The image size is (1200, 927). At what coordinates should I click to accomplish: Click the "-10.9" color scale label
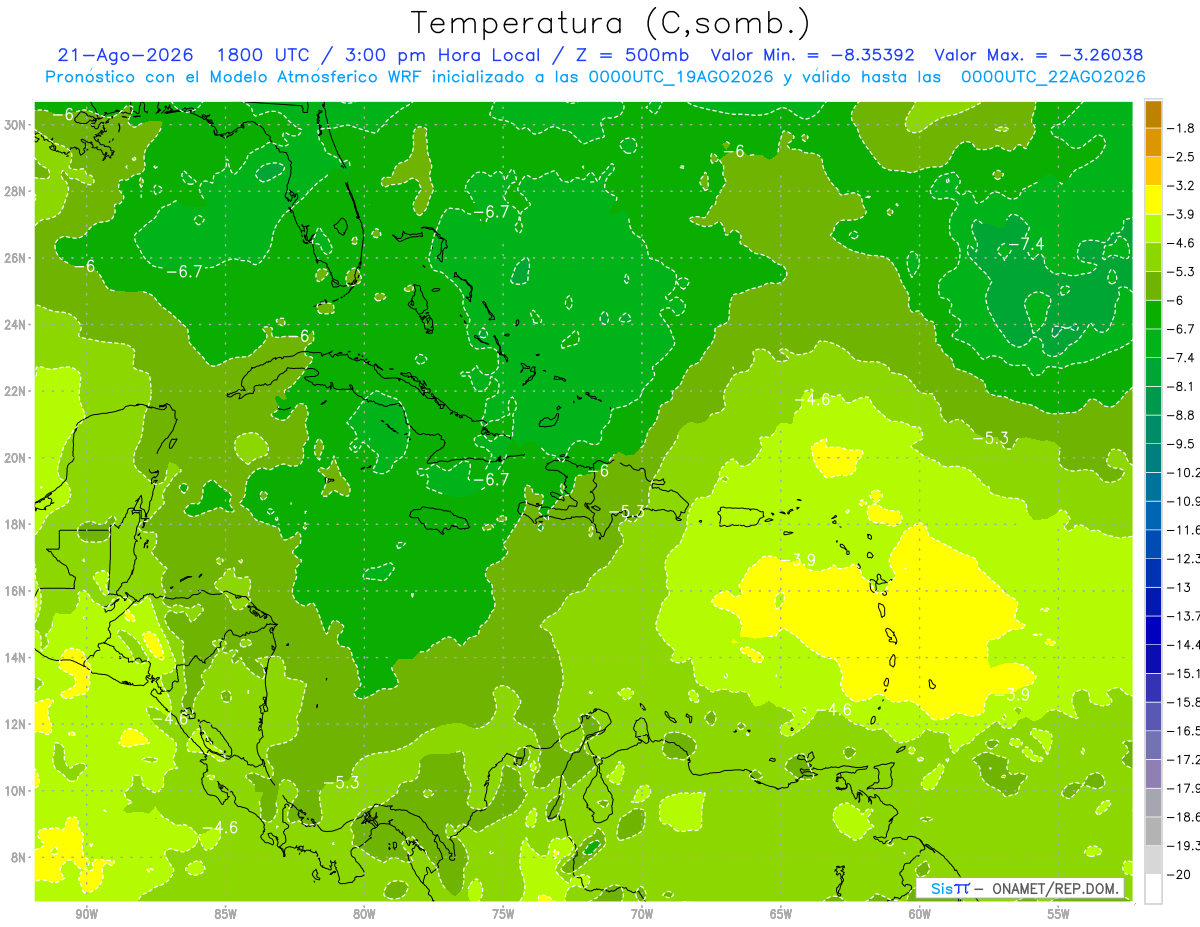coord(1183,501)
